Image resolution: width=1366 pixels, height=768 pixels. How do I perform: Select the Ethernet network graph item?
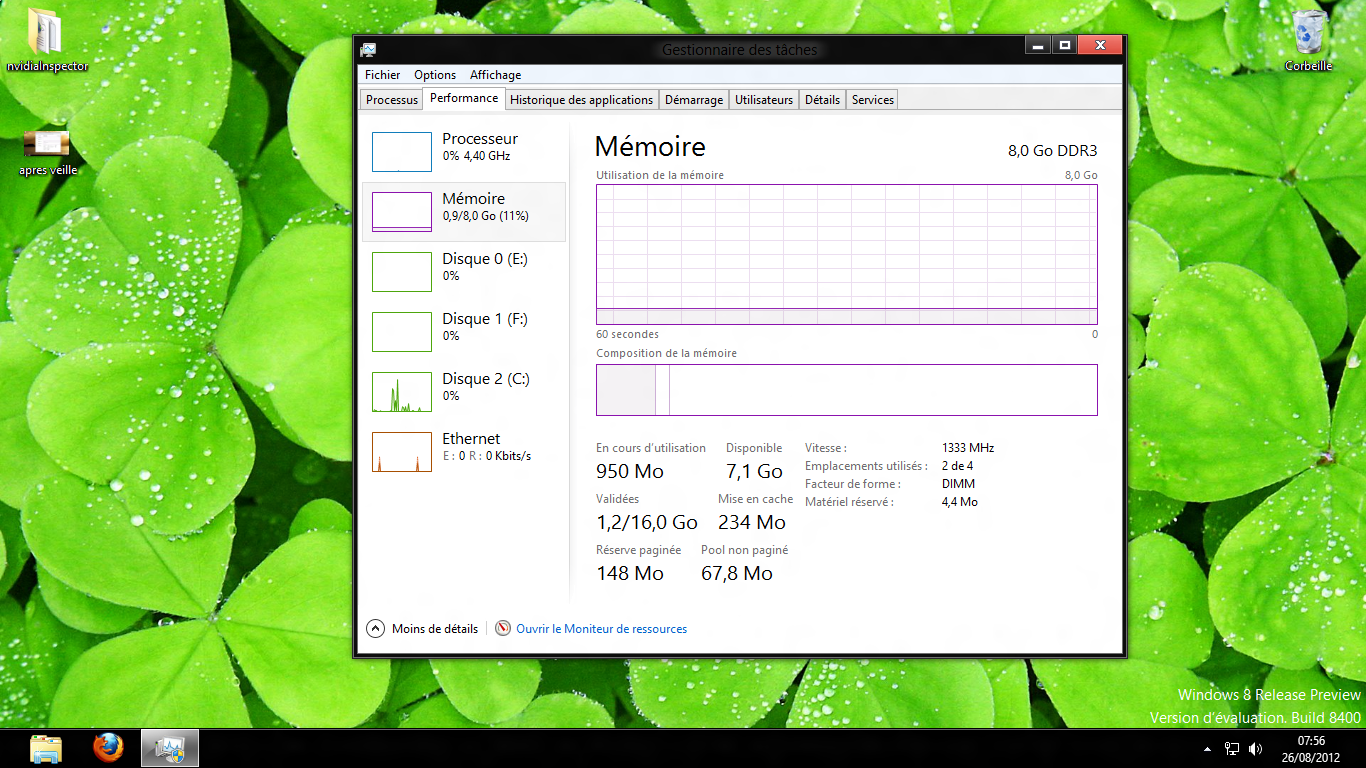402,452
